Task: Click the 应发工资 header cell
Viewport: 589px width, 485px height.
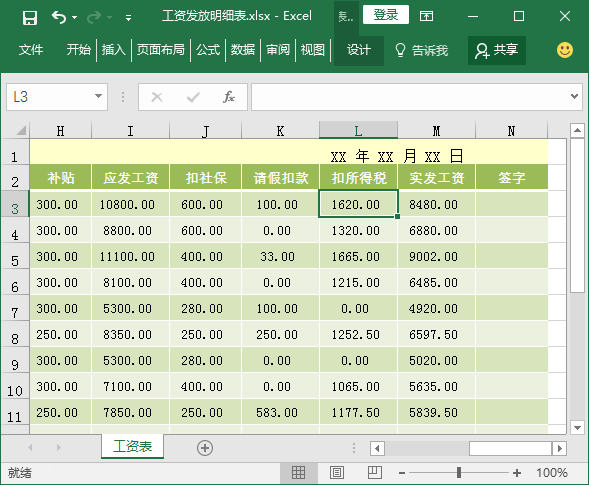Action: [130, 177]
